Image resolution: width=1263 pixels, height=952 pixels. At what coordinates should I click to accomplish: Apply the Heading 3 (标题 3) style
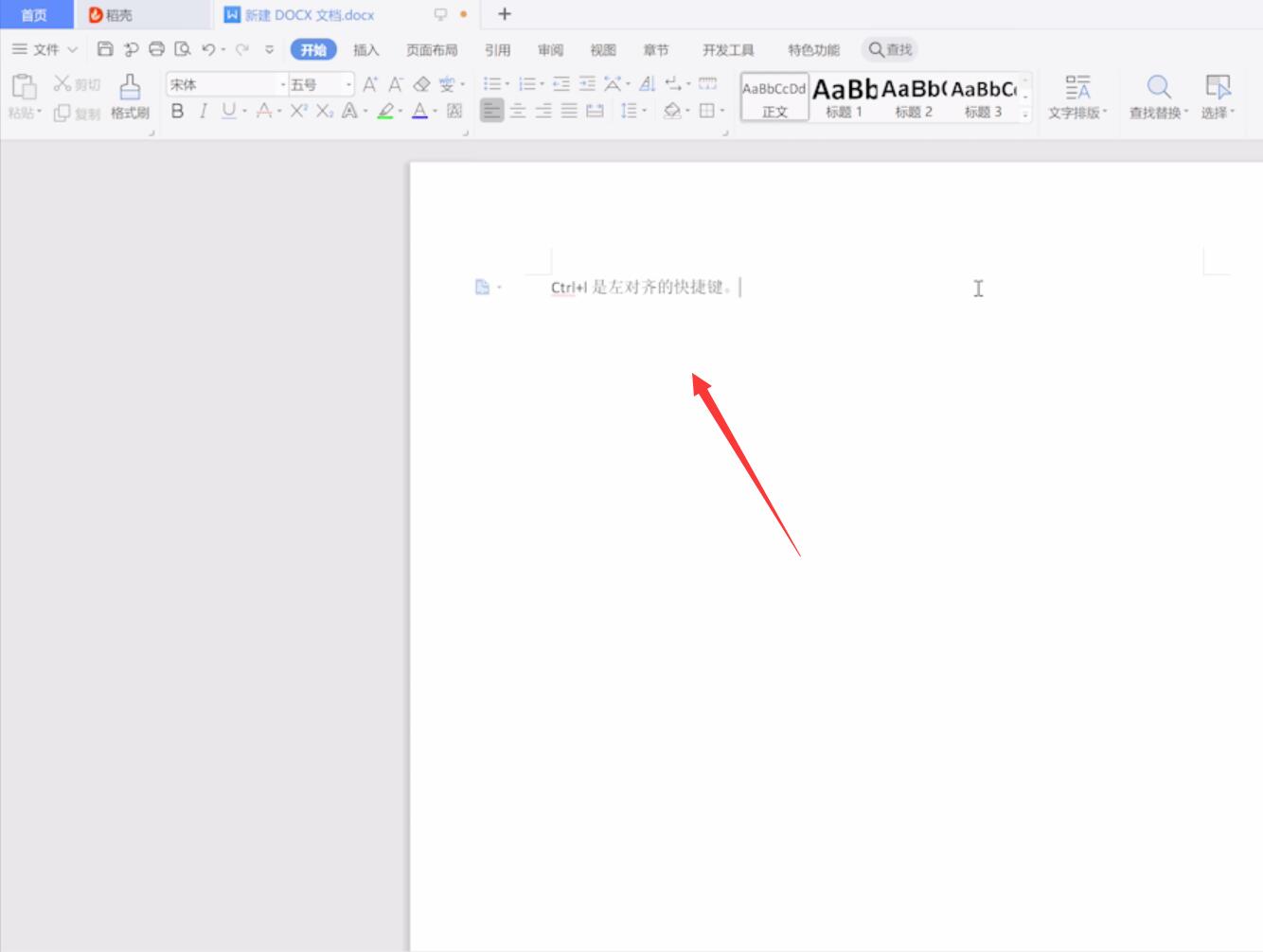click(984, 97)
